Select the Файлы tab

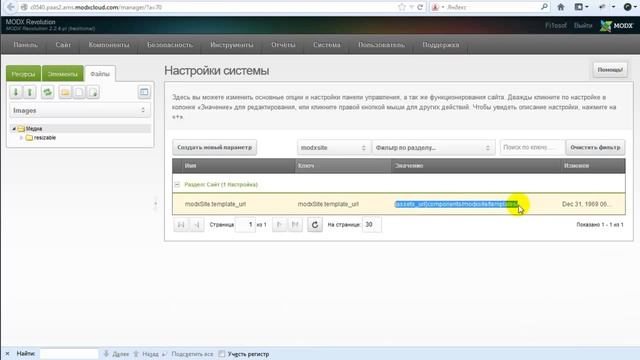pos(100,74)
